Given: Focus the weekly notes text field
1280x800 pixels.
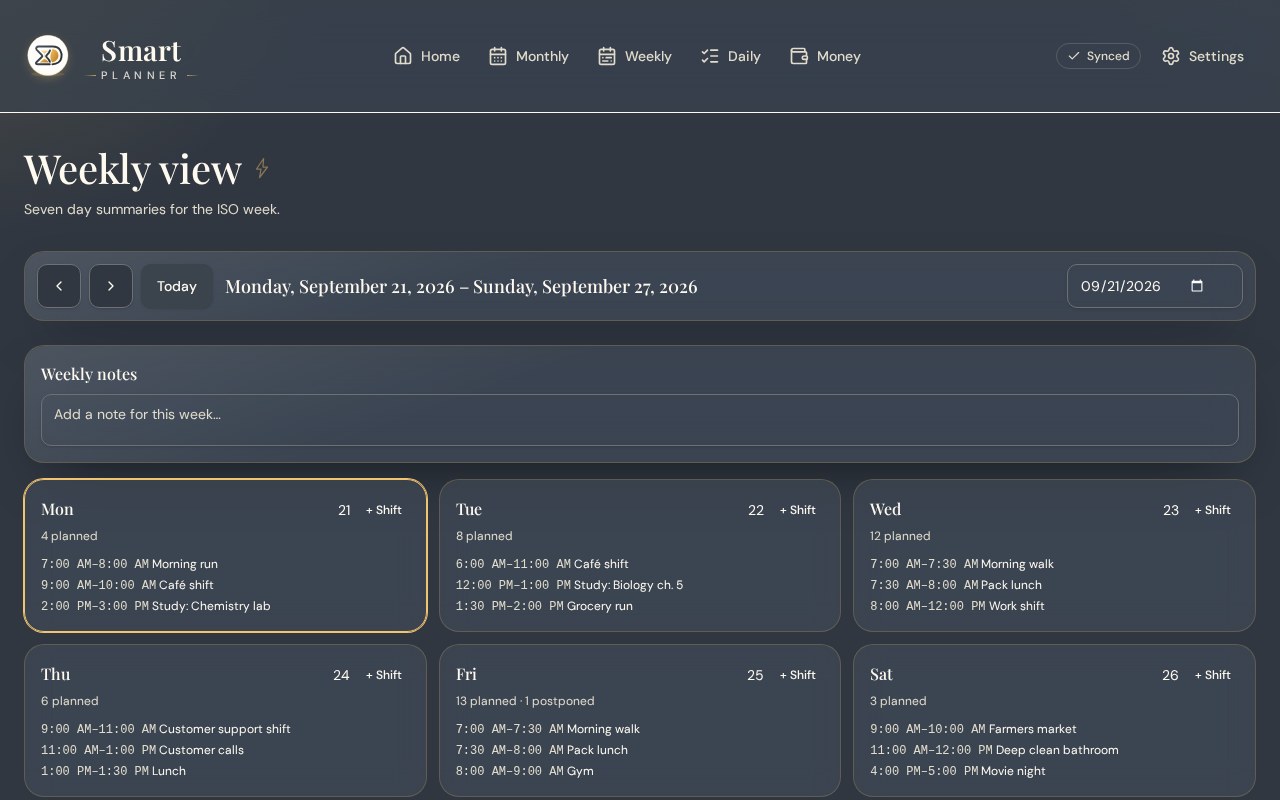Looking at the screenshot, I should click(639, 420).
